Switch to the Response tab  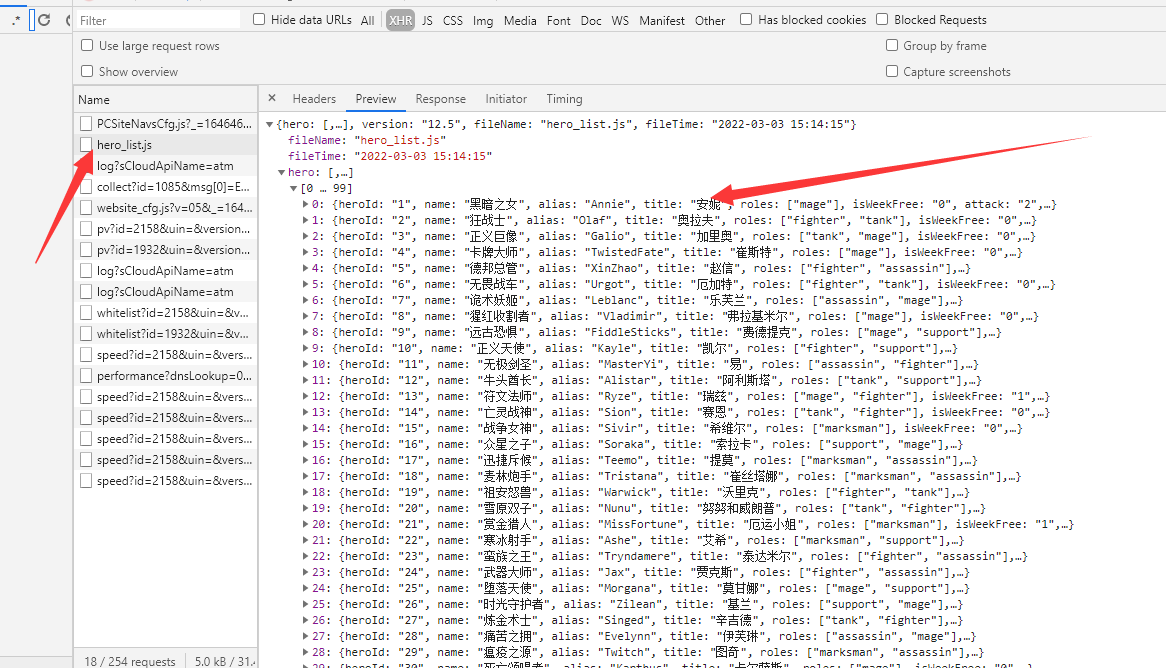pyautogui.click(x=440, y=98)
